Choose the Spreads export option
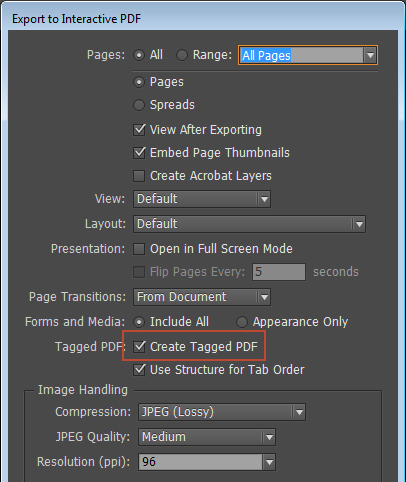 [139, 105]
